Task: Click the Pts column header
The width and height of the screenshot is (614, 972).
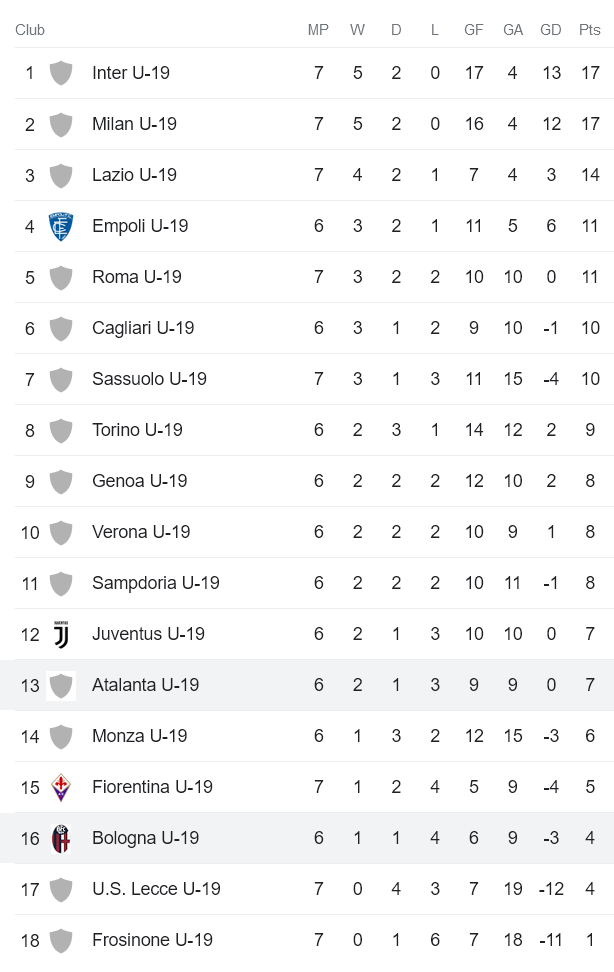Action: [x=590, y=30]
